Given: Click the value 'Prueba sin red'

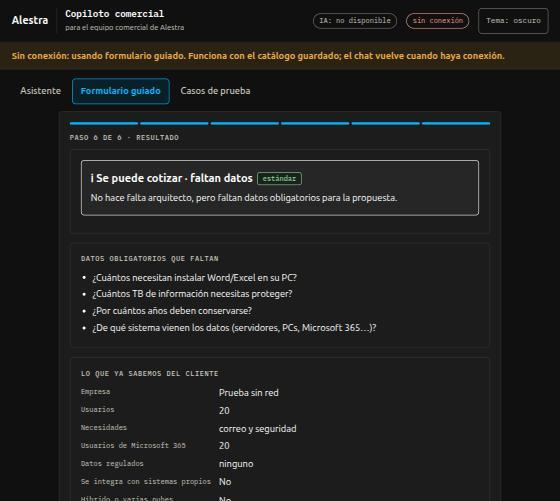Looking at the screenshot, I should [249, 393].
